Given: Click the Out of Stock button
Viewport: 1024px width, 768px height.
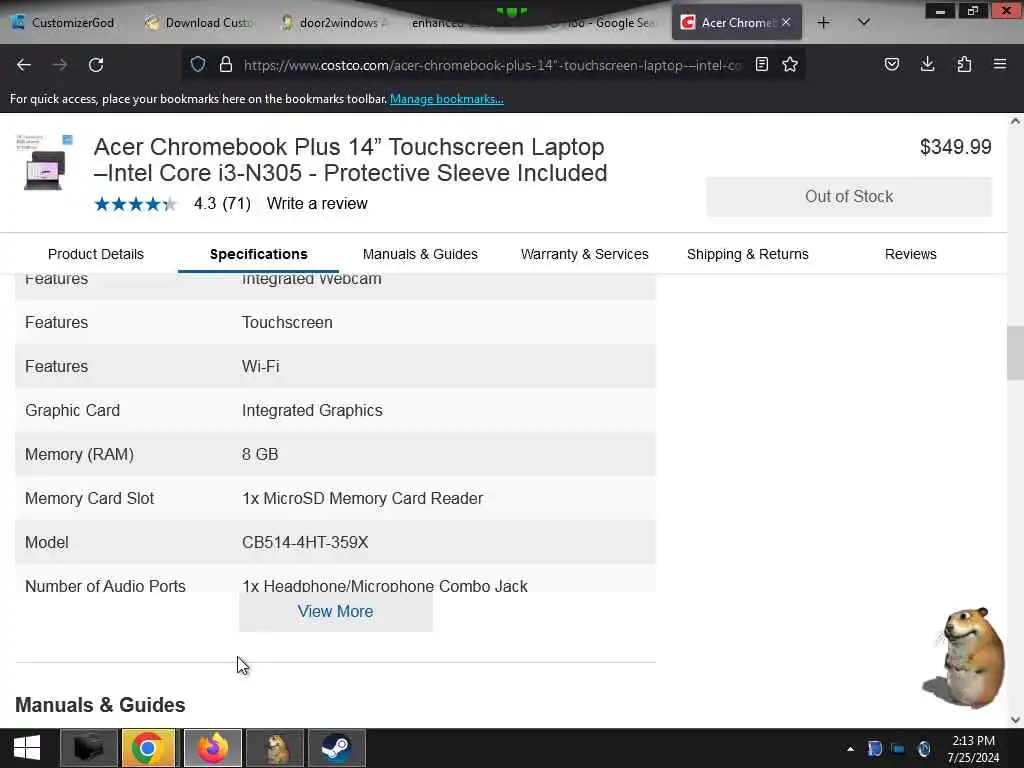Looking at the screenshot, I should coord(848,197).
